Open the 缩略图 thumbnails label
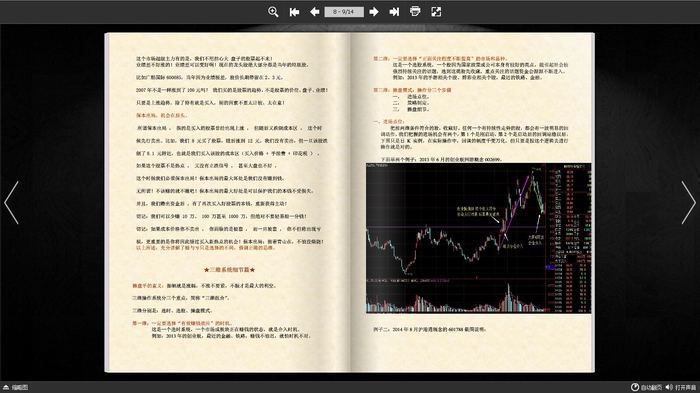700x393 pixels. [20, 388]
